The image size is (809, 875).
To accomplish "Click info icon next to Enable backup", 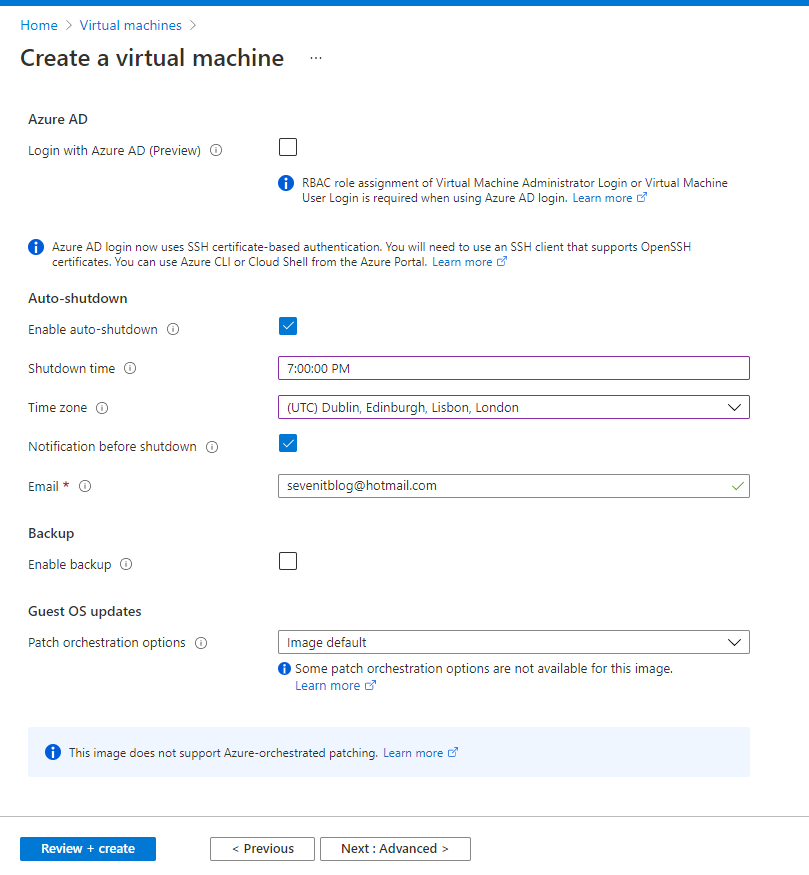I will 126,564.
